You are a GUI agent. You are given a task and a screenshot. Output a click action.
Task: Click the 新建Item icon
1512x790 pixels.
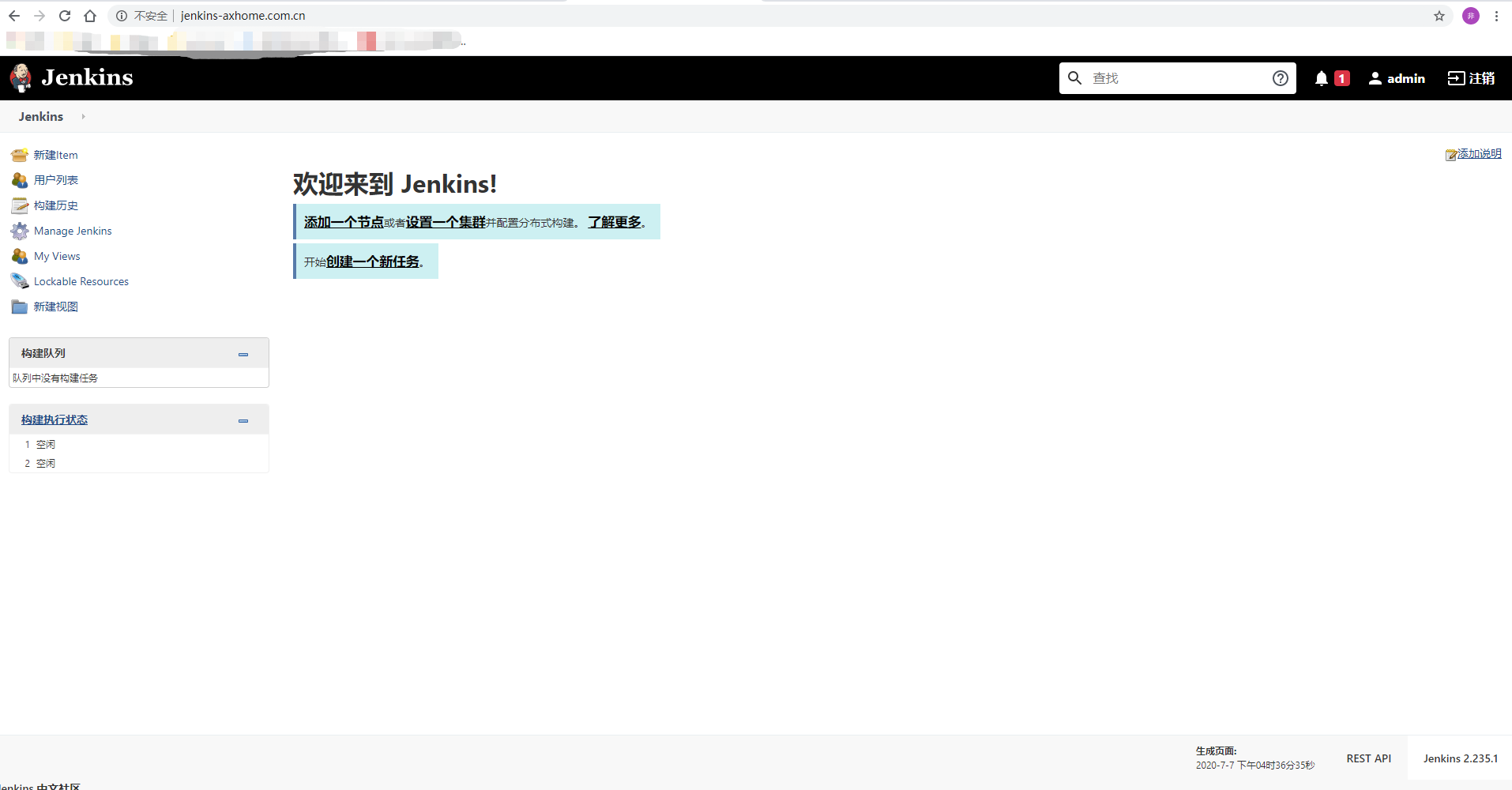pyautogui.click(x=20, y=155)
